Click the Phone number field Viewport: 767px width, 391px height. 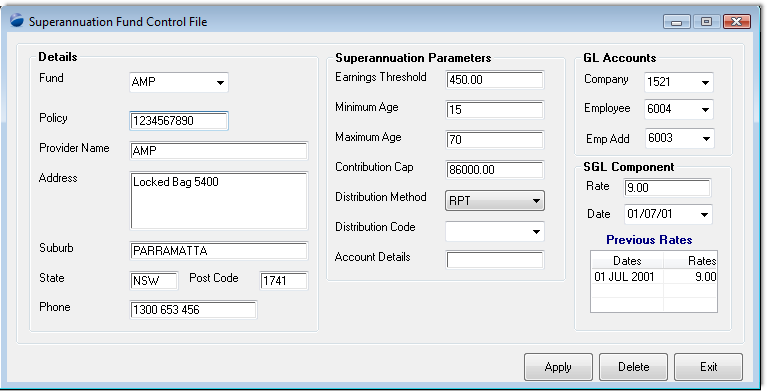pyautogui.click(x=193, y=310)
